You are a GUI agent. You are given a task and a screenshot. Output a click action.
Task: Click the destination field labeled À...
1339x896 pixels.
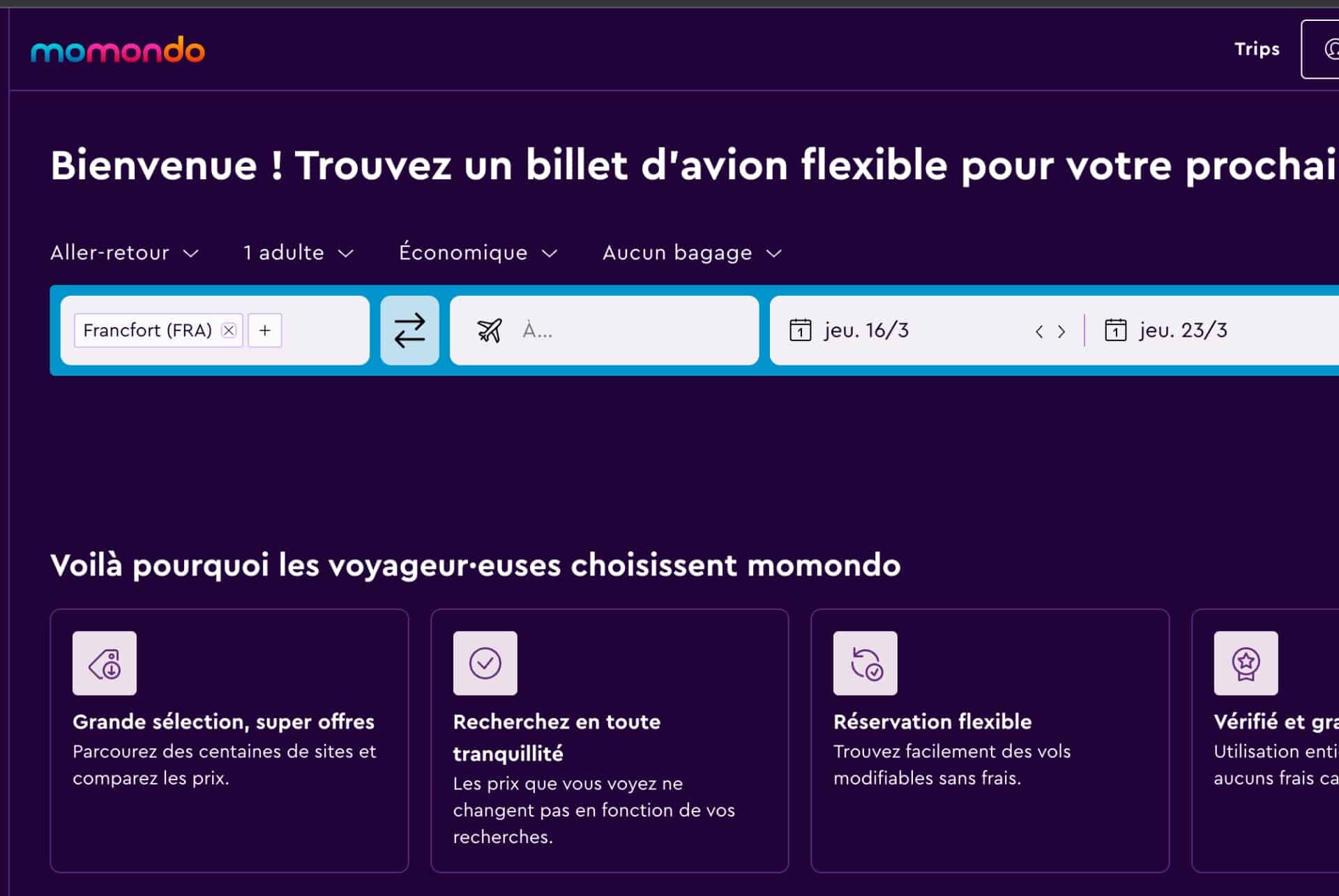(x=604, y=331)
